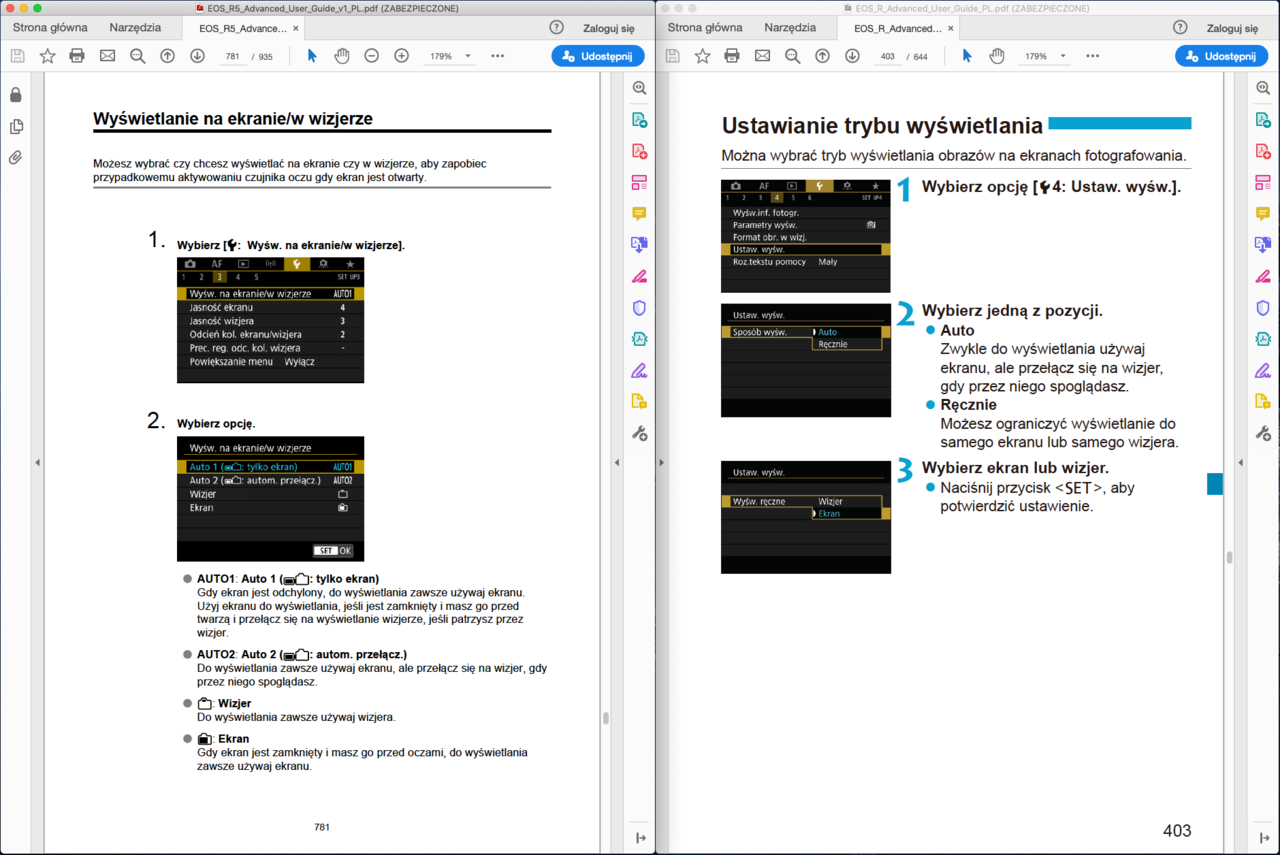The height and width of the screenshot is (855, 1280).
Task: Show page thumbnails panel in left sidebar
Action: 16,126
